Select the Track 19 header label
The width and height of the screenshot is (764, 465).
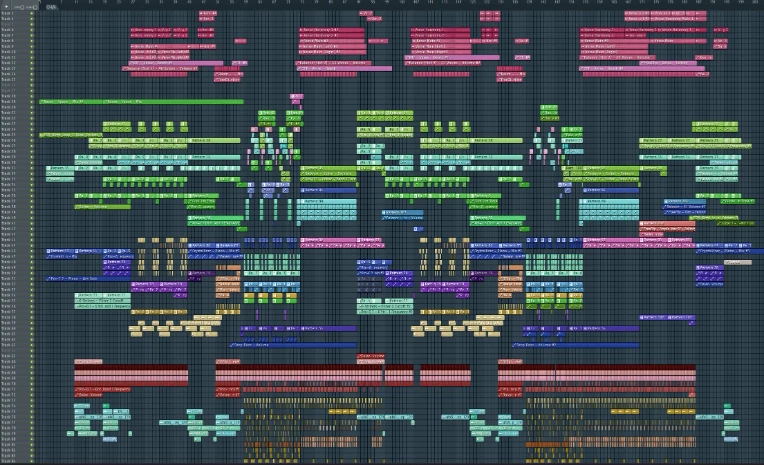tap(8, 102)
